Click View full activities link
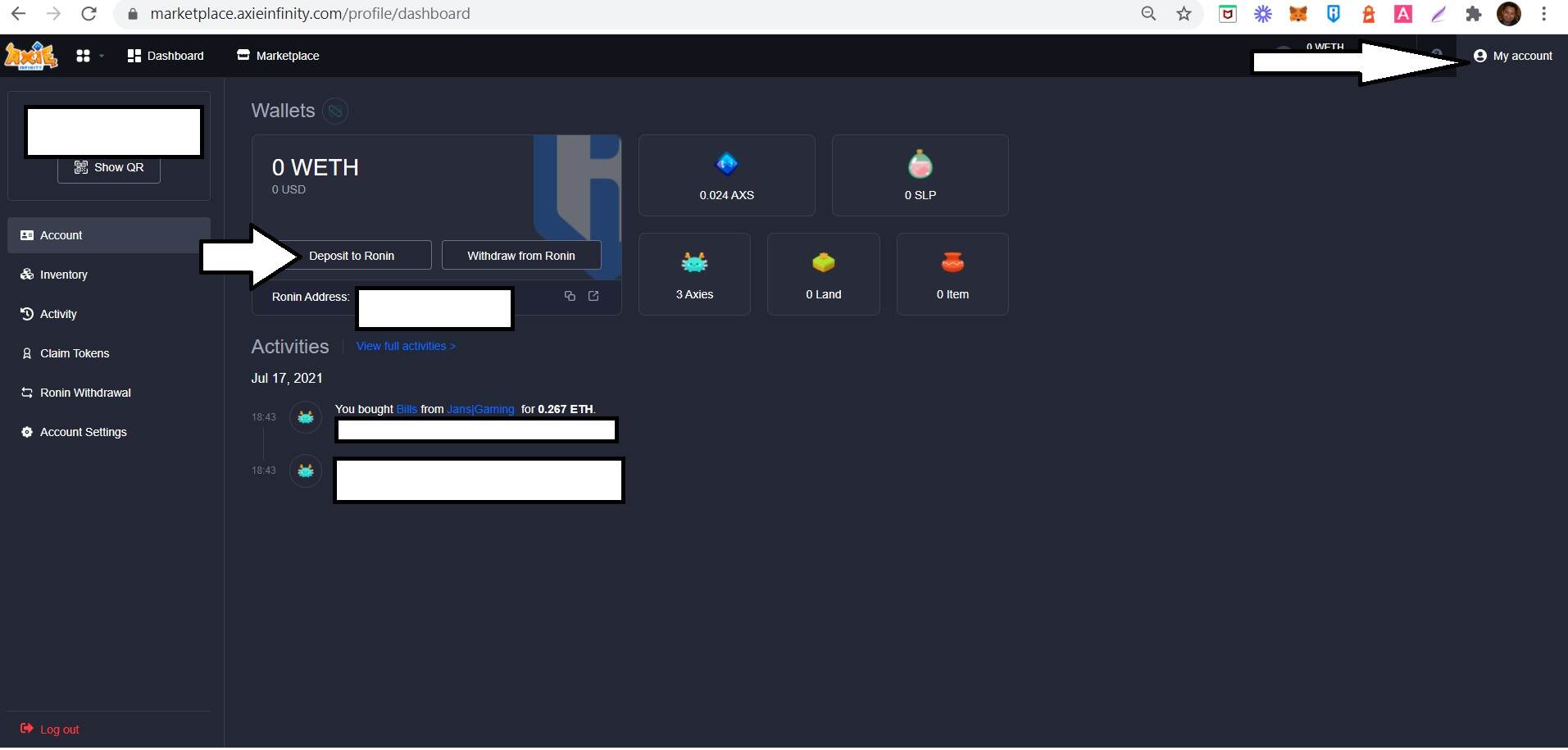1568x750 pixels. [x=406, y=346]
